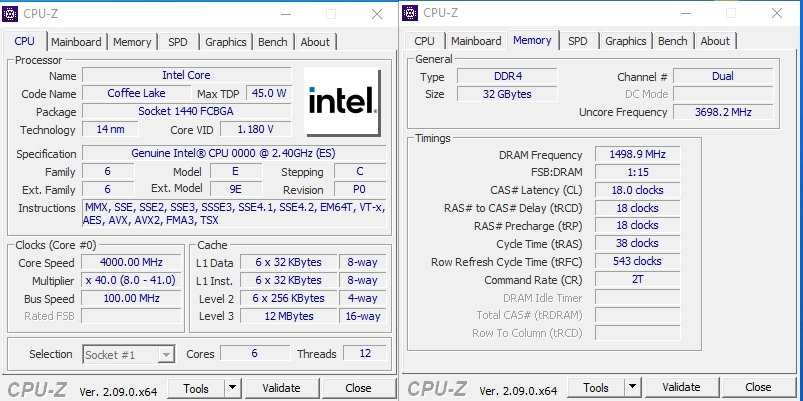Expand the Tools dropdown arrow in right window

[632, 387]
